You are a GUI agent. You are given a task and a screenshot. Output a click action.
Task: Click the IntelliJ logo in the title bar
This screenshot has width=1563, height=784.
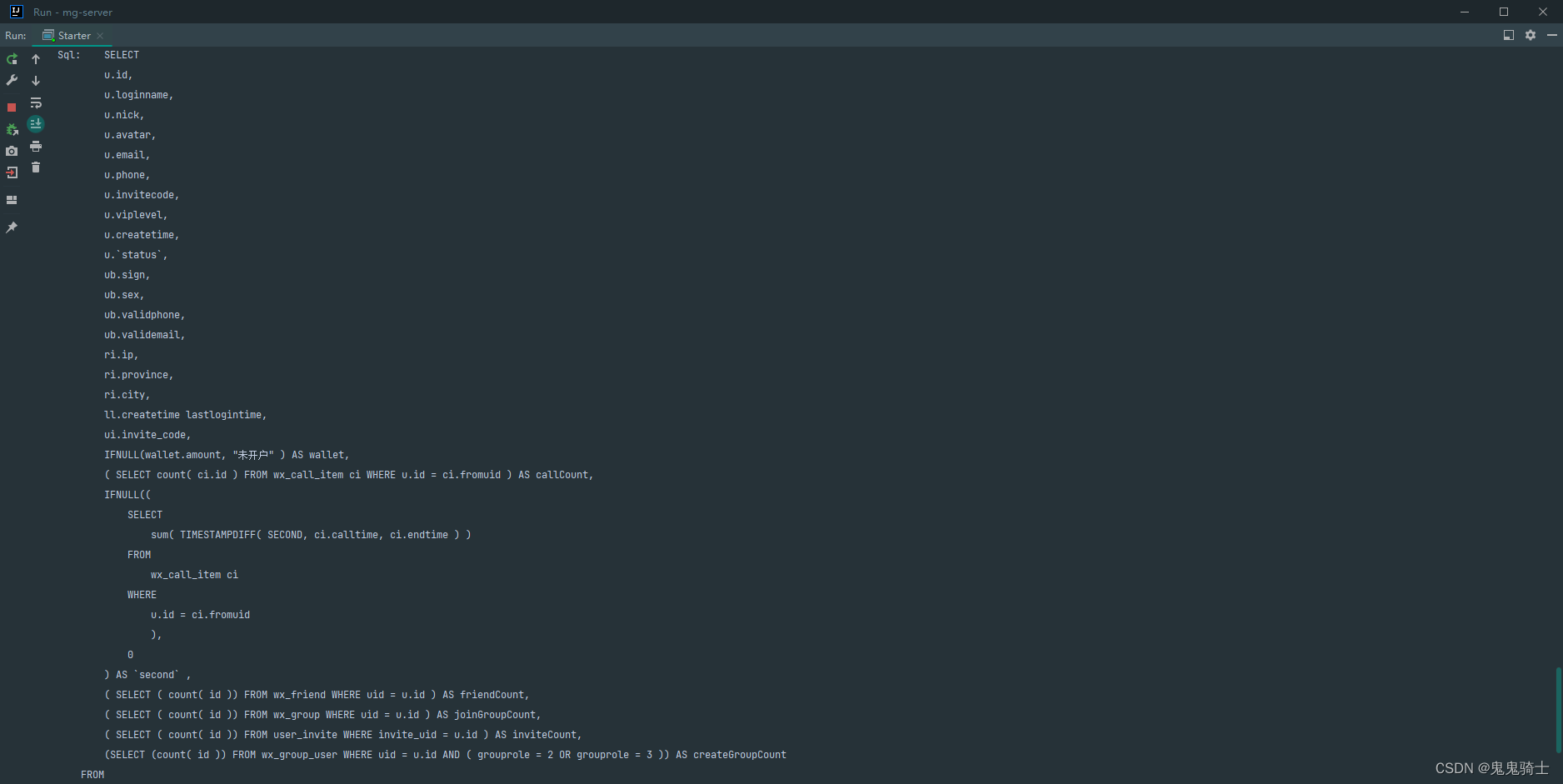tap(16, 12)
